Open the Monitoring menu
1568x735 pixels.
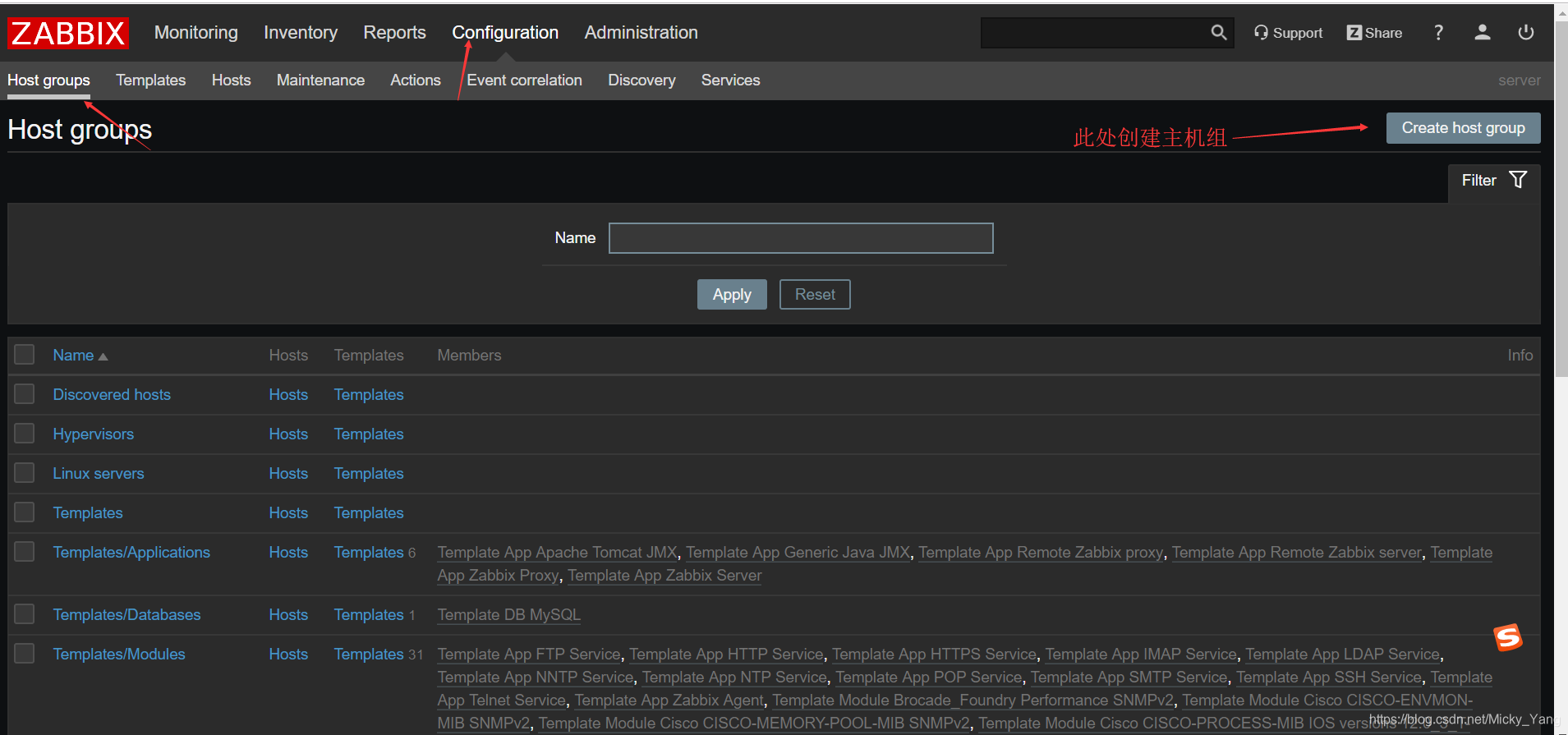pyautogui.click(x=196, y=33)
